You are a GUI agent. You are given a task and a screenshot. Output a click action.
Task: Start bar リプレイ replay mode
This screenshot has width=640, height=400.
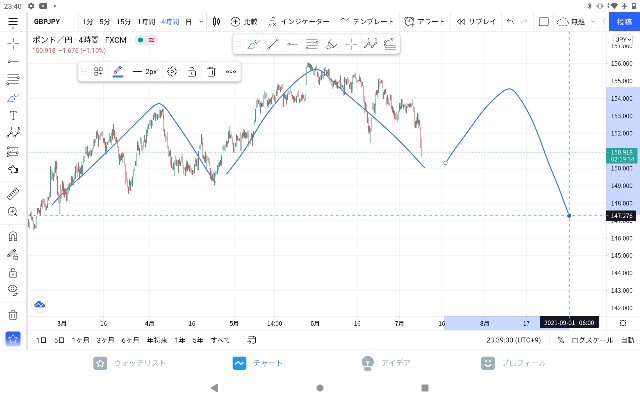[x=476, y=22]
